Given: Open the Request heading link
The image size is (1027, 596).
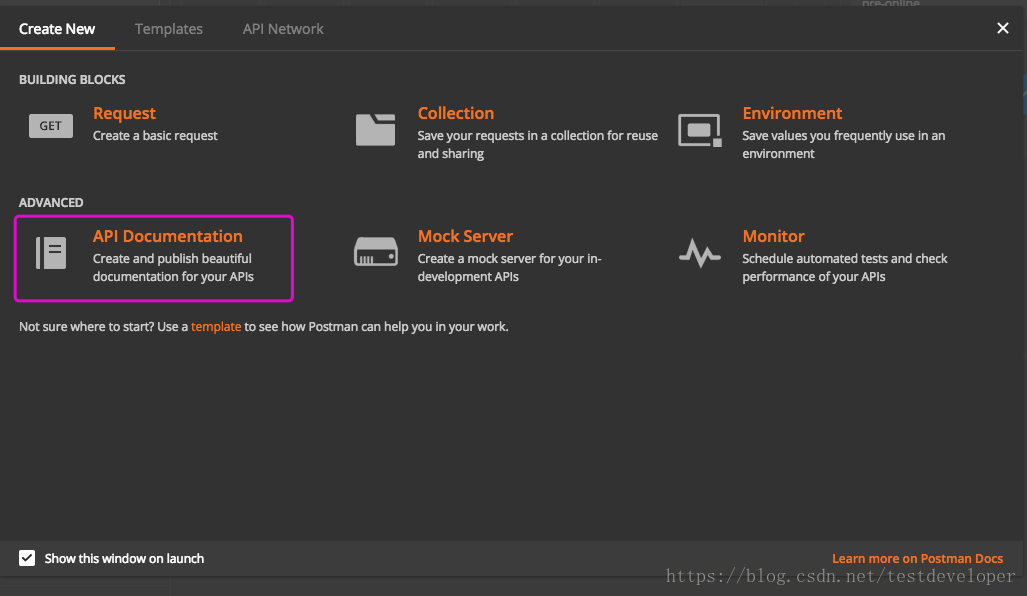Looking at the screenshot, I should click(x=124, y=113).
